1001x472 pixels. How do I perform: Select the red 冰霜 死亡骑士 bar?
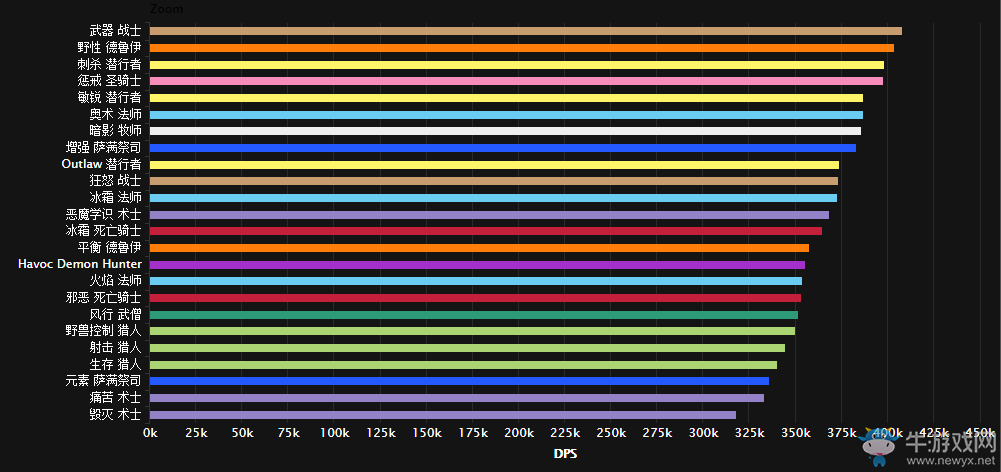[x=485, y=231]
